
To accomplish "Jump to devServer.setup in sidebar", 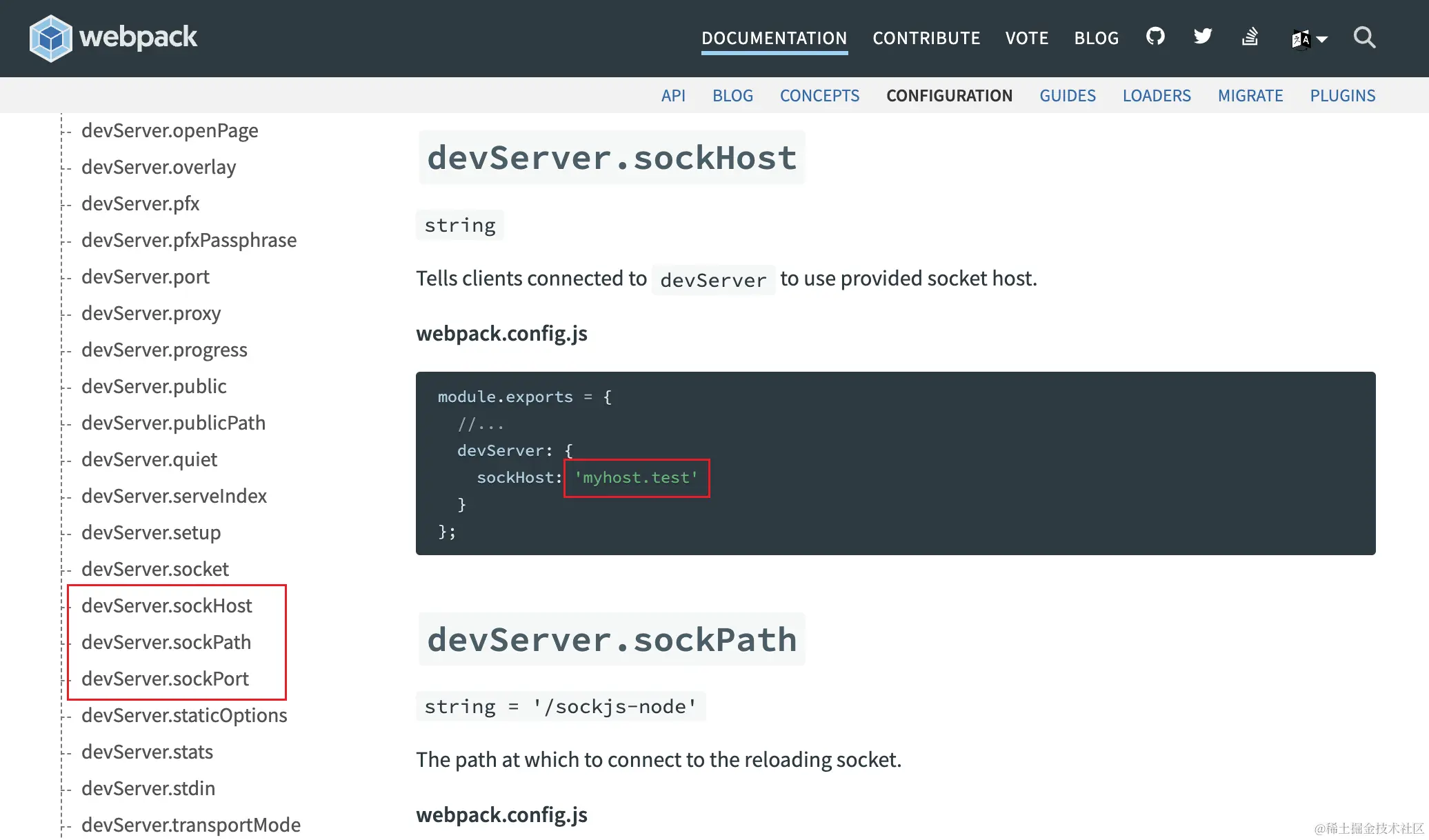I will (x=151, y=532).
